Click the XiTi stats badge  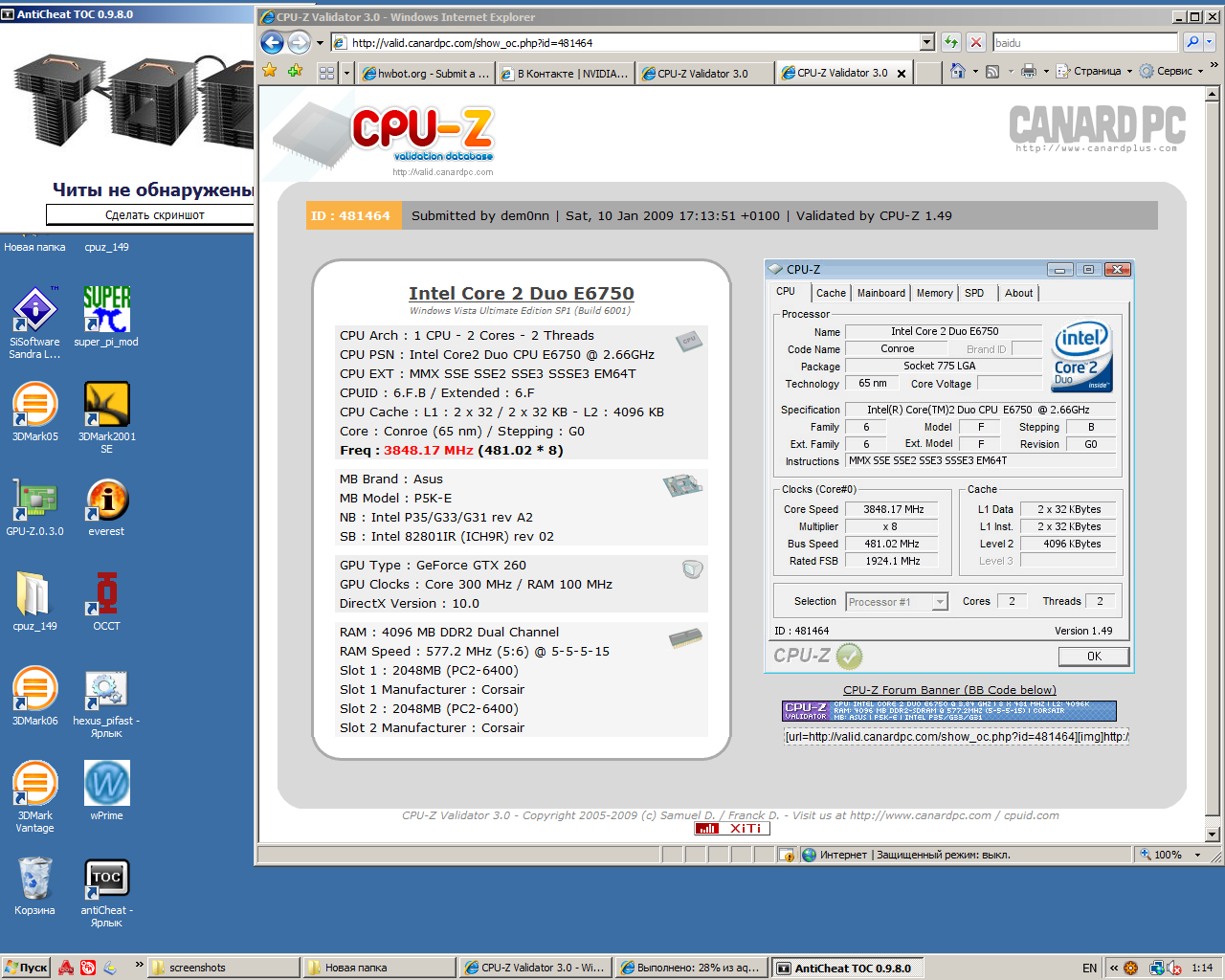pos(732,829)
